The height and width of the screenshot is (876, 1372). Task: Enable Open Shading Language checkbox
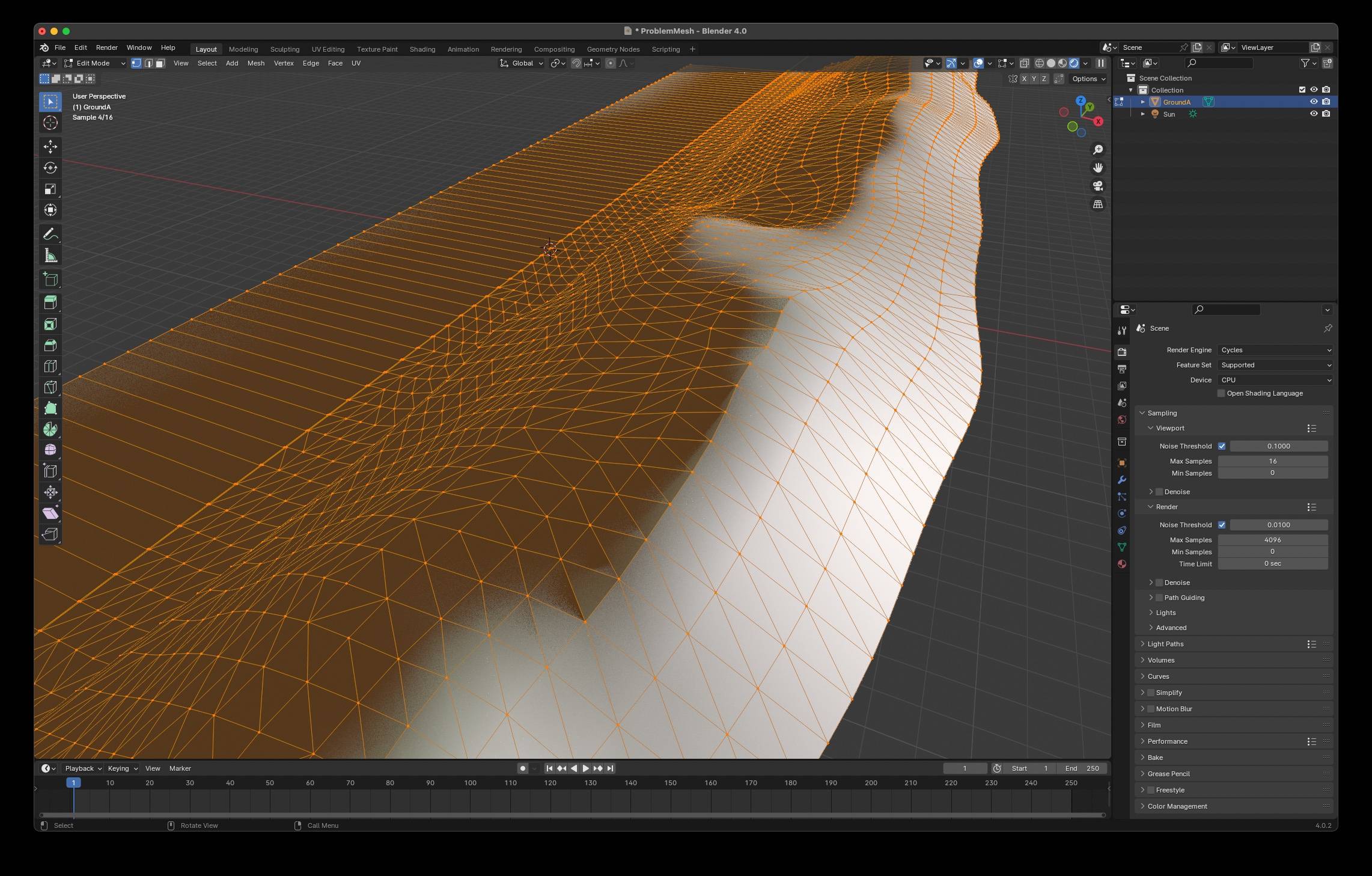point(1221,393)
